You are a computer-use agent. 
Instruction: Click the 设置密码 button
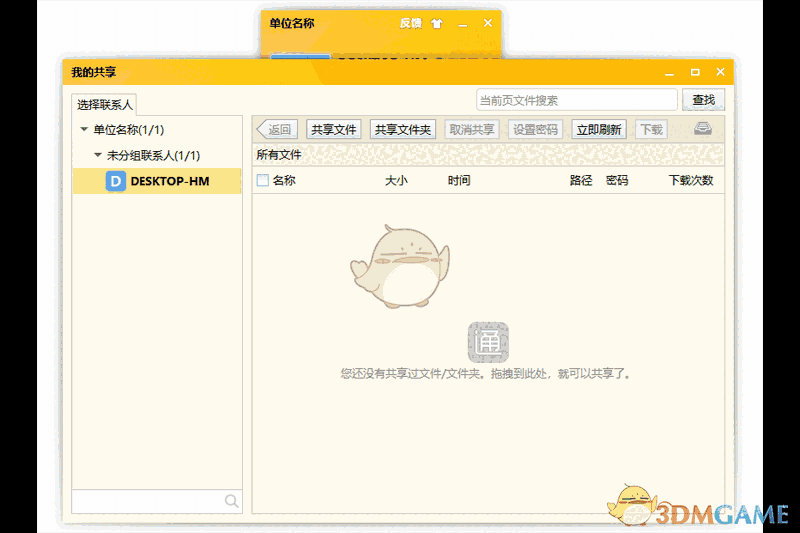[x=535, y=130]
